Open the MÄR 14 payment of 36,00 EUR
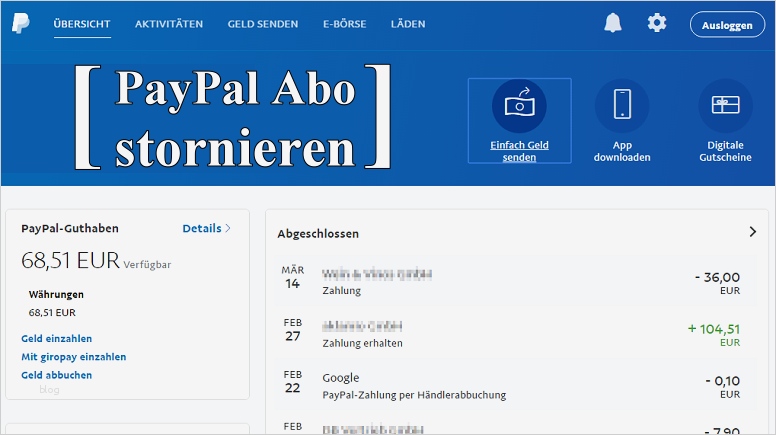This screenshot has height=435, width=776. (x=515, y=281)
